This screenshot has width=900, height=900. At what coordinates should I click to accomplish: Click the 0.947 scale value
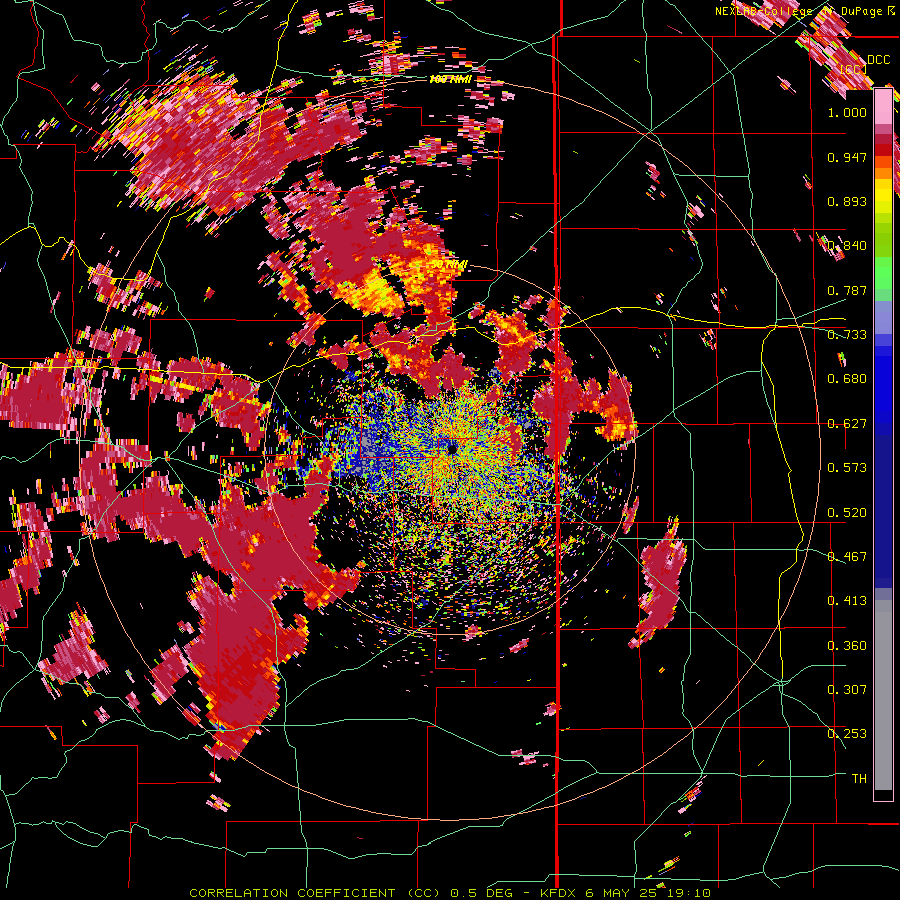click(847, 157)
